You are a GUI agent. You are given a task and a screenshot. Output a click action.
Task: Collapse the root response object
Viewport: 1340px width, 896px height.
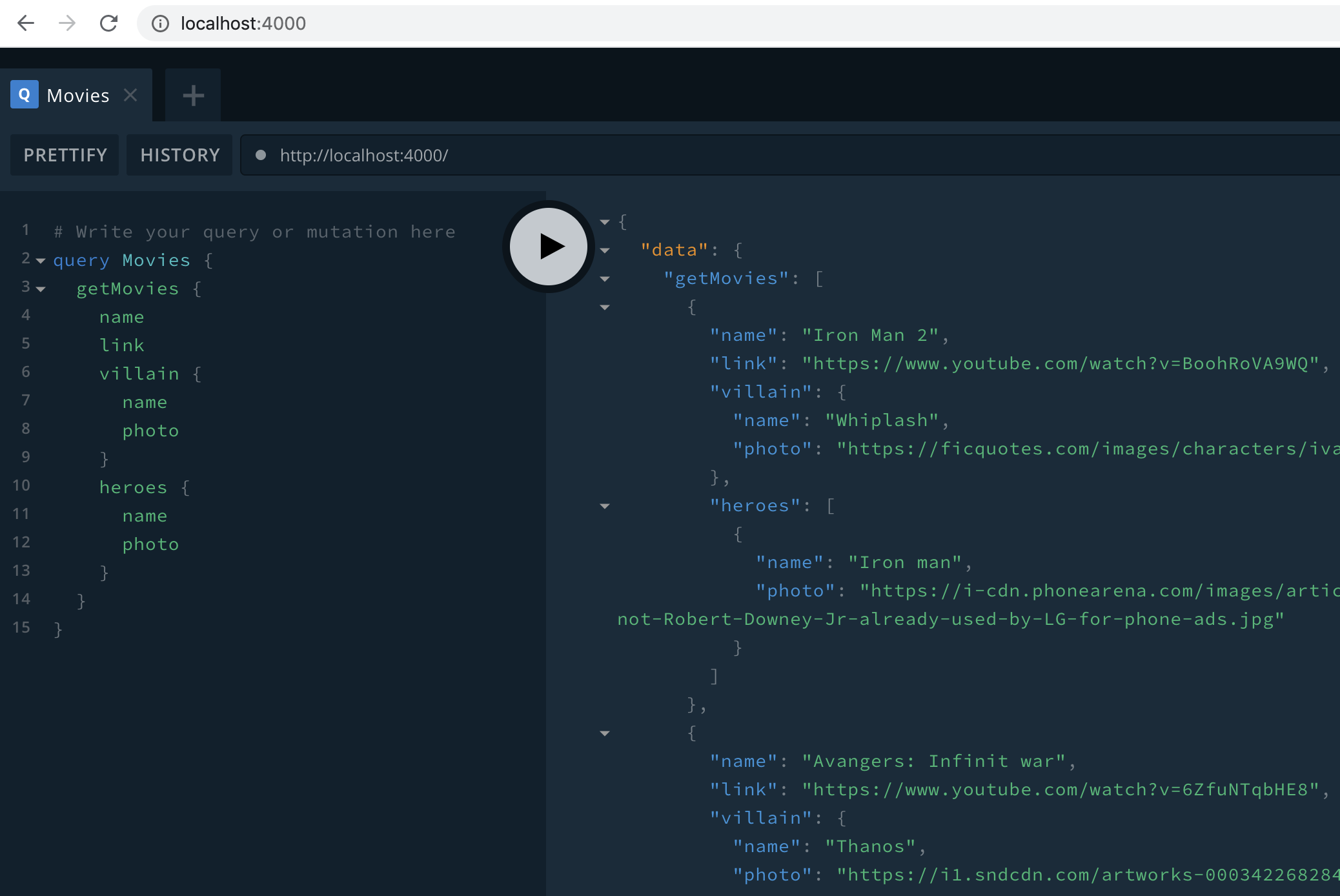605,222
